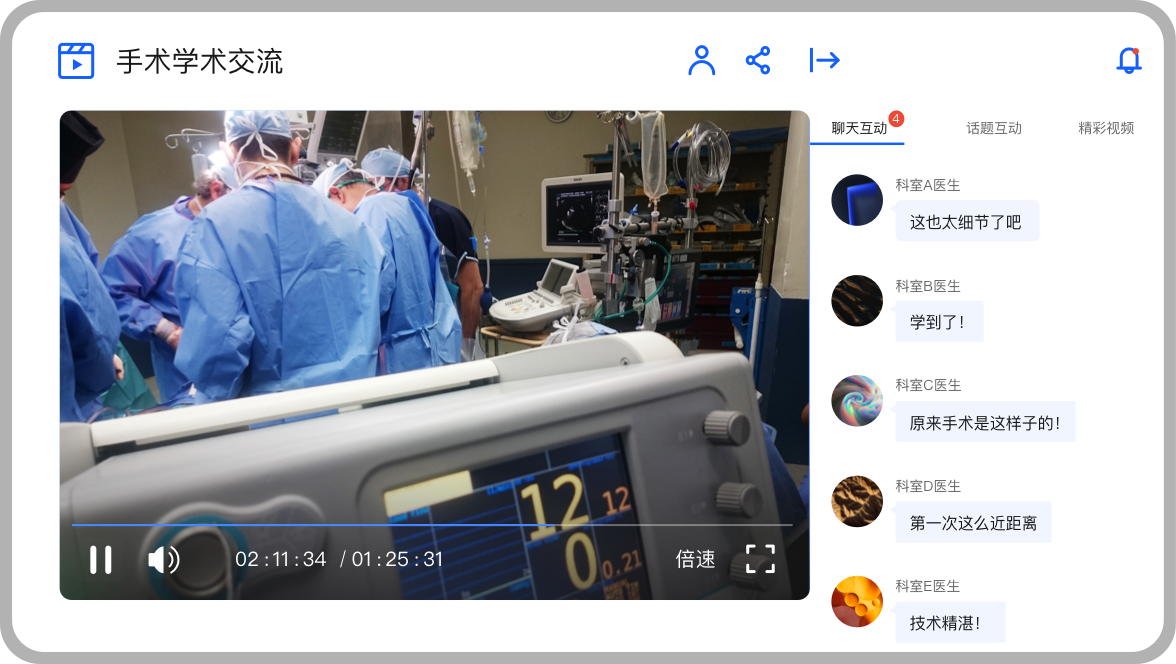The width and height of the screenshot is (1176, 664).
Task: Switch to the 话题互动 tab
Action: pos(993,128)
